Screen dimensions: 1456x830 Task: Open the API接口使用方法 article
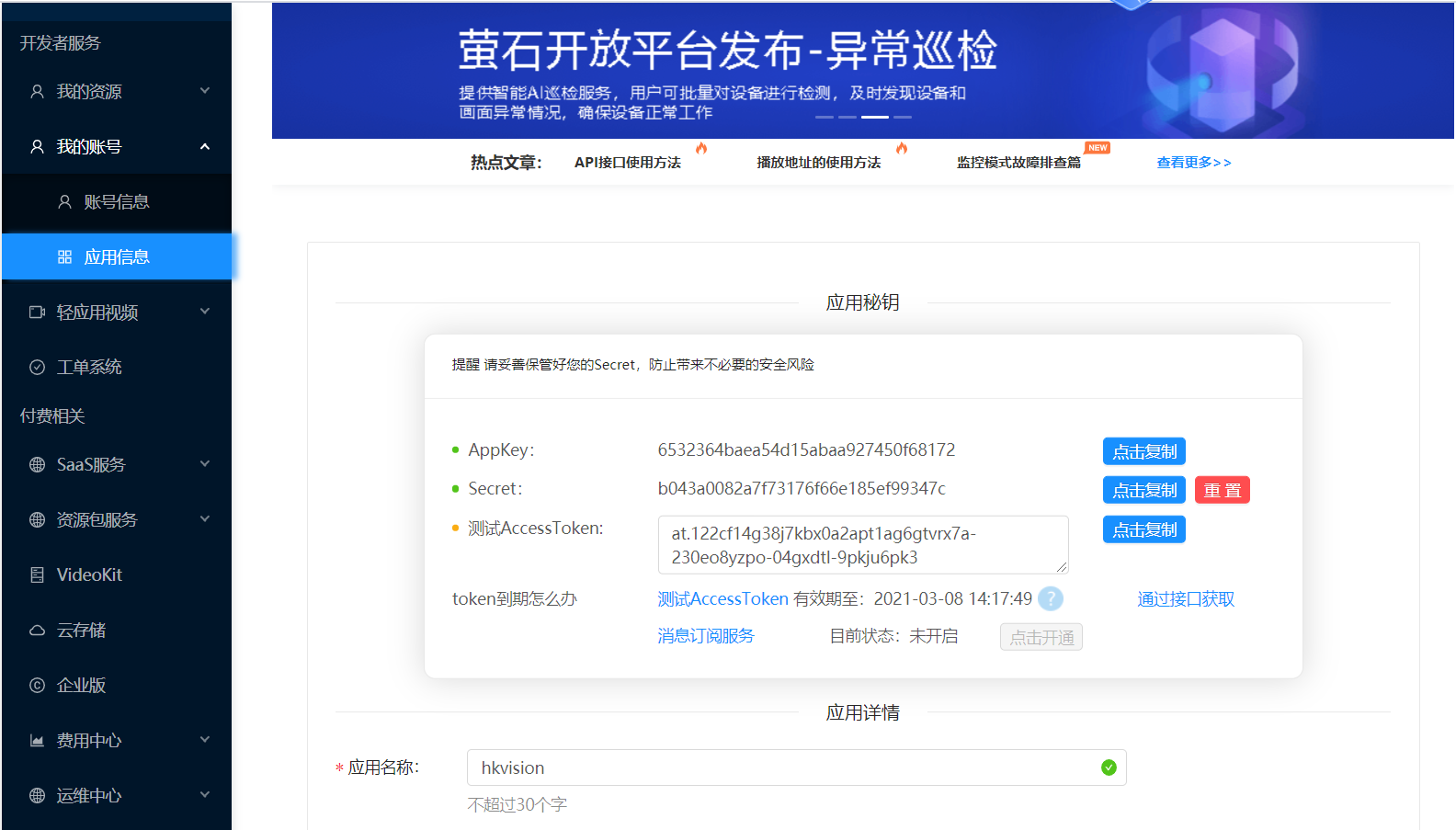pyautogui.click(x=628, y=163)
